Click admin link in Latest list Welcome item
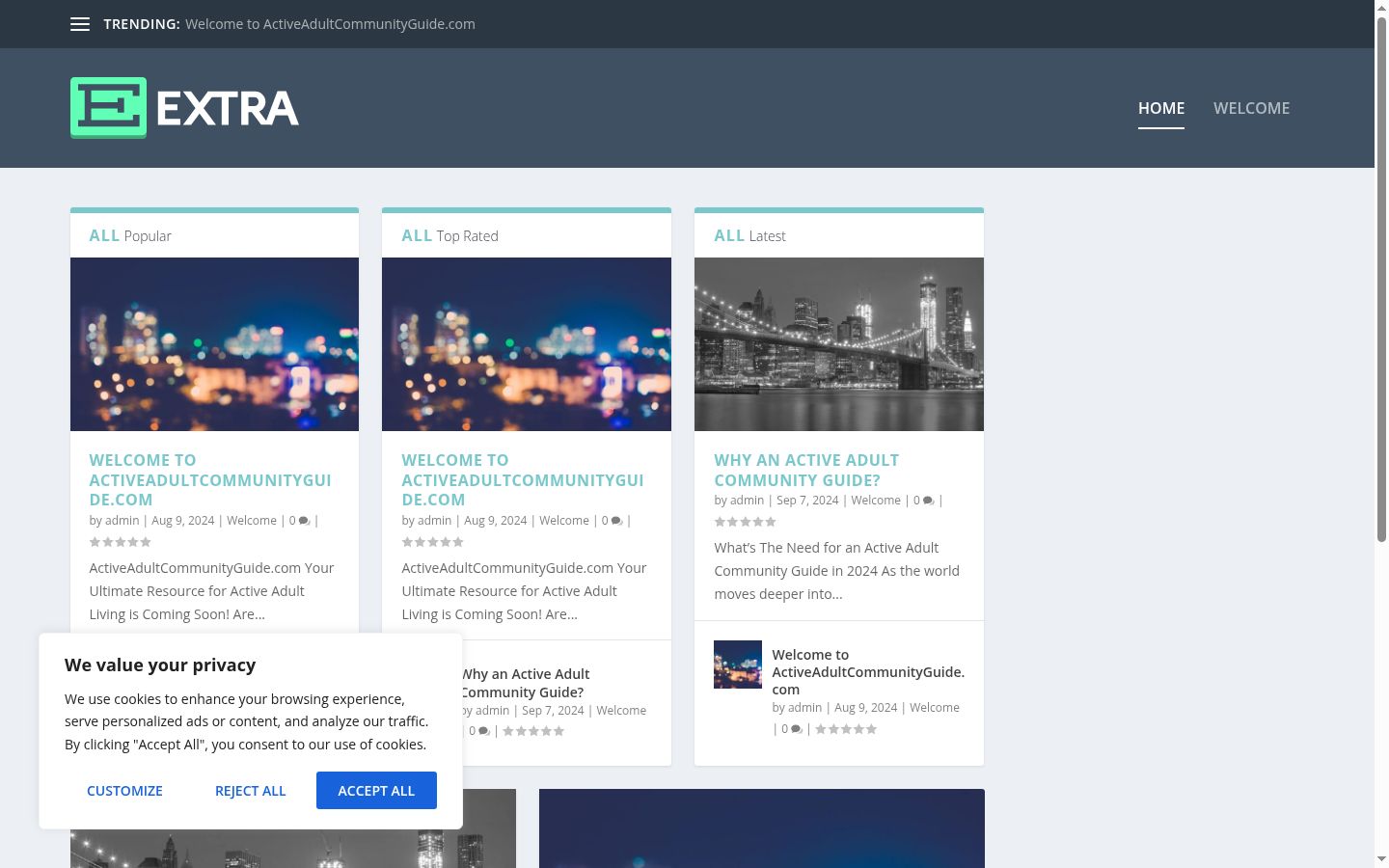The image size is (1389, 868). (x=805, y=708)
